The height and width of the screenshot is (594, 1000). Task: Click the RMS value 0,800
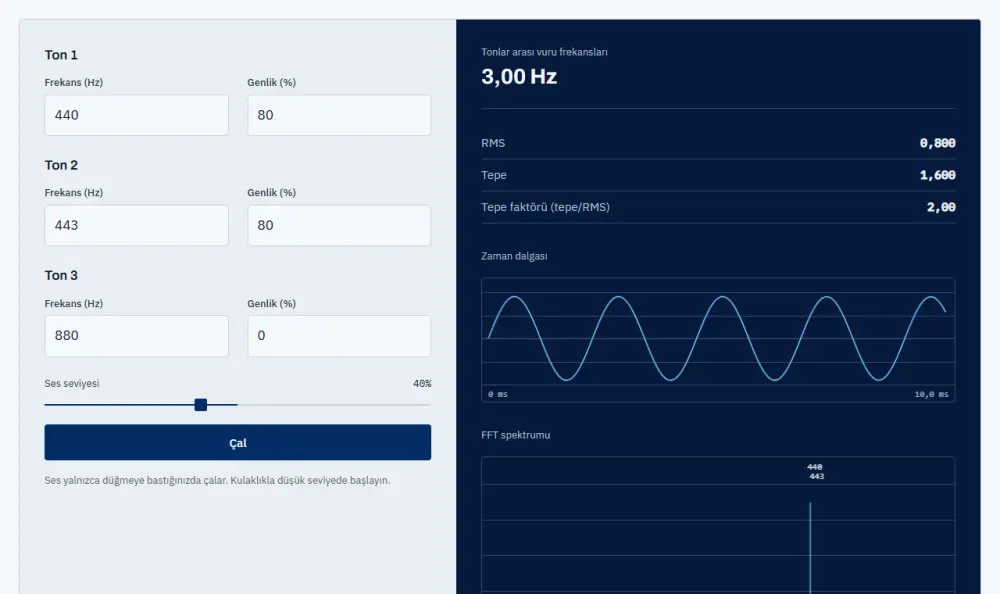pyautogui.click(x=938, y=143)
